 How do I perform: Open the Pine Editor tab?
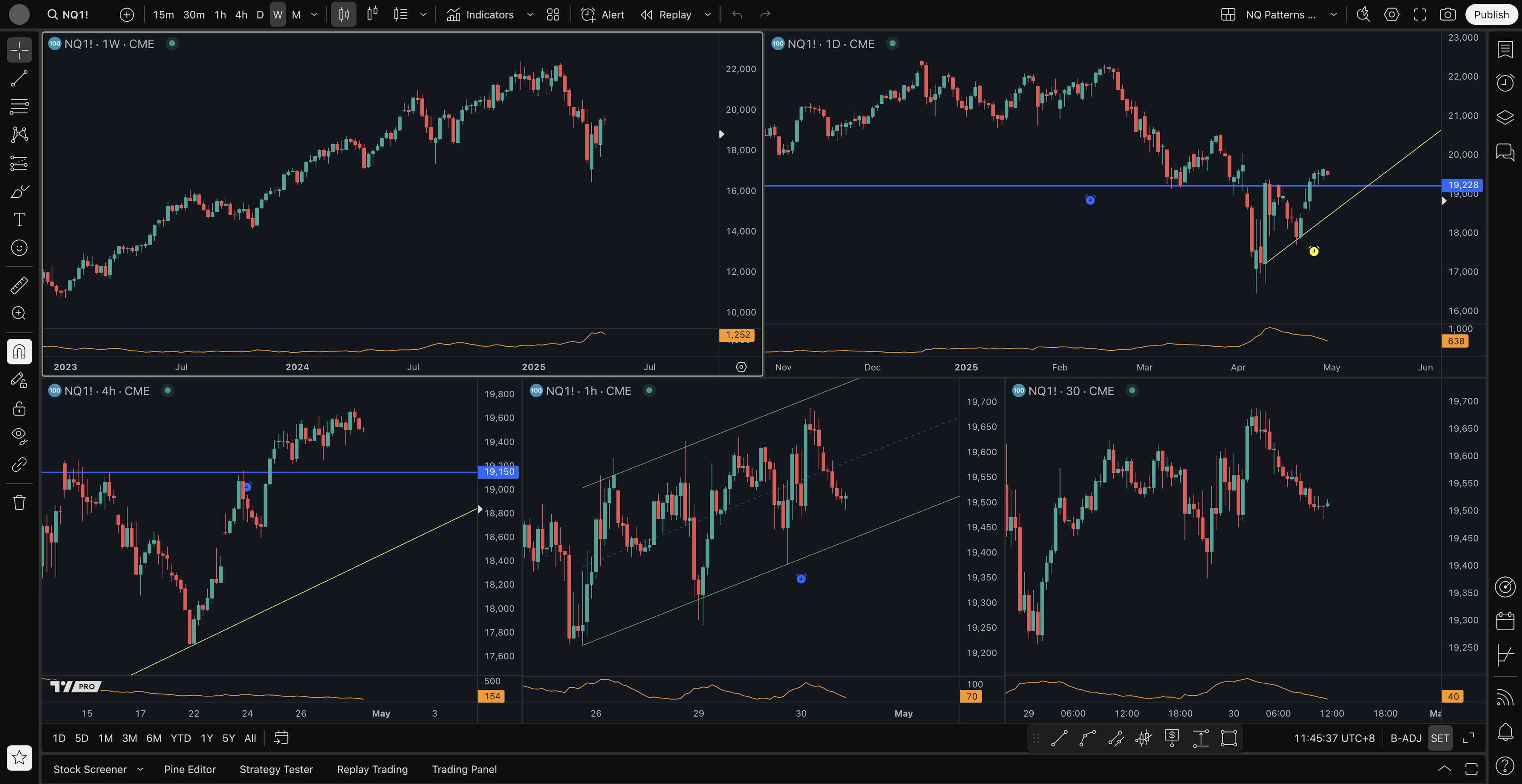(190, 769)
